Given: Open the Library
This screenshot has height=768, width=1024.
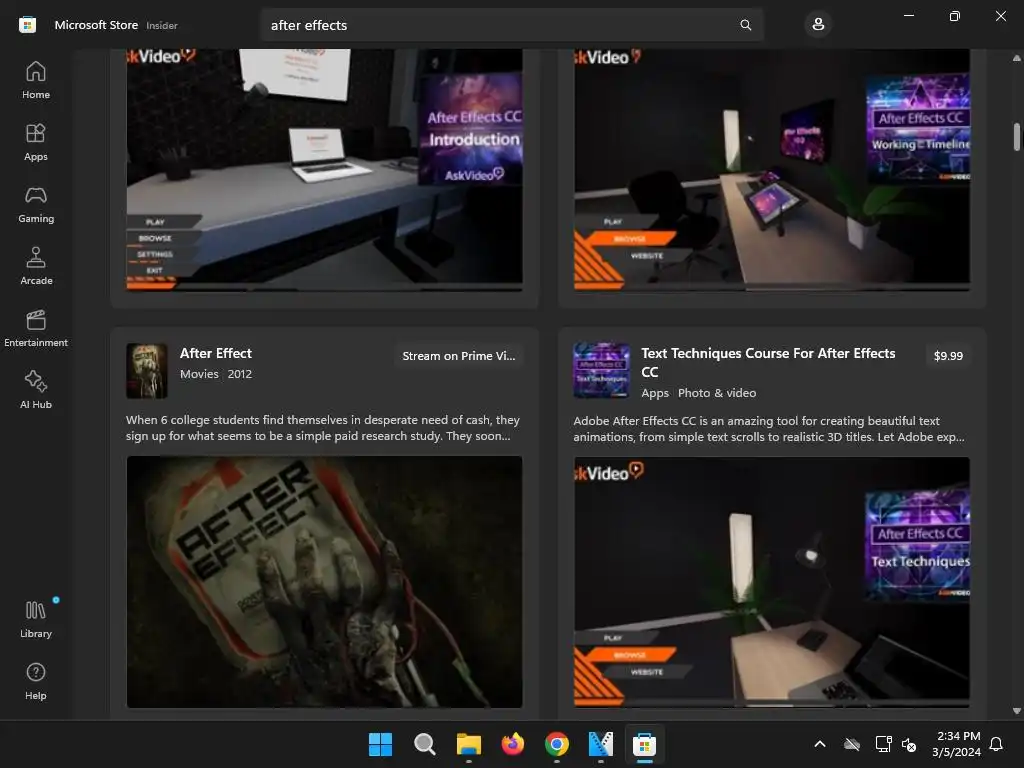Looking at the screenshot, I should pyautogui.click(x=36, y=620).
